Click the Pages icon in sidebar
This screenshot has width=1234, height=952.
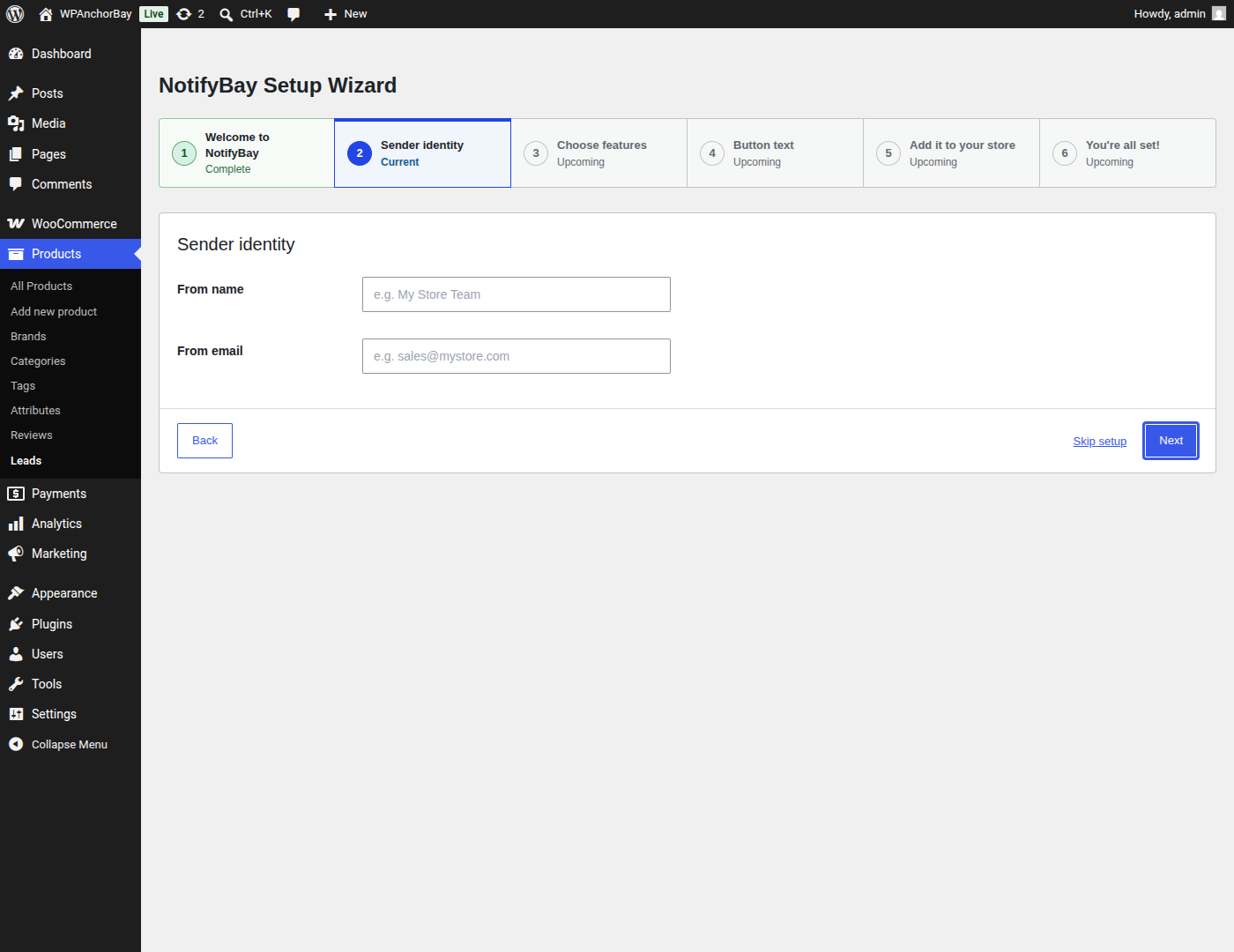coord(16,154)
